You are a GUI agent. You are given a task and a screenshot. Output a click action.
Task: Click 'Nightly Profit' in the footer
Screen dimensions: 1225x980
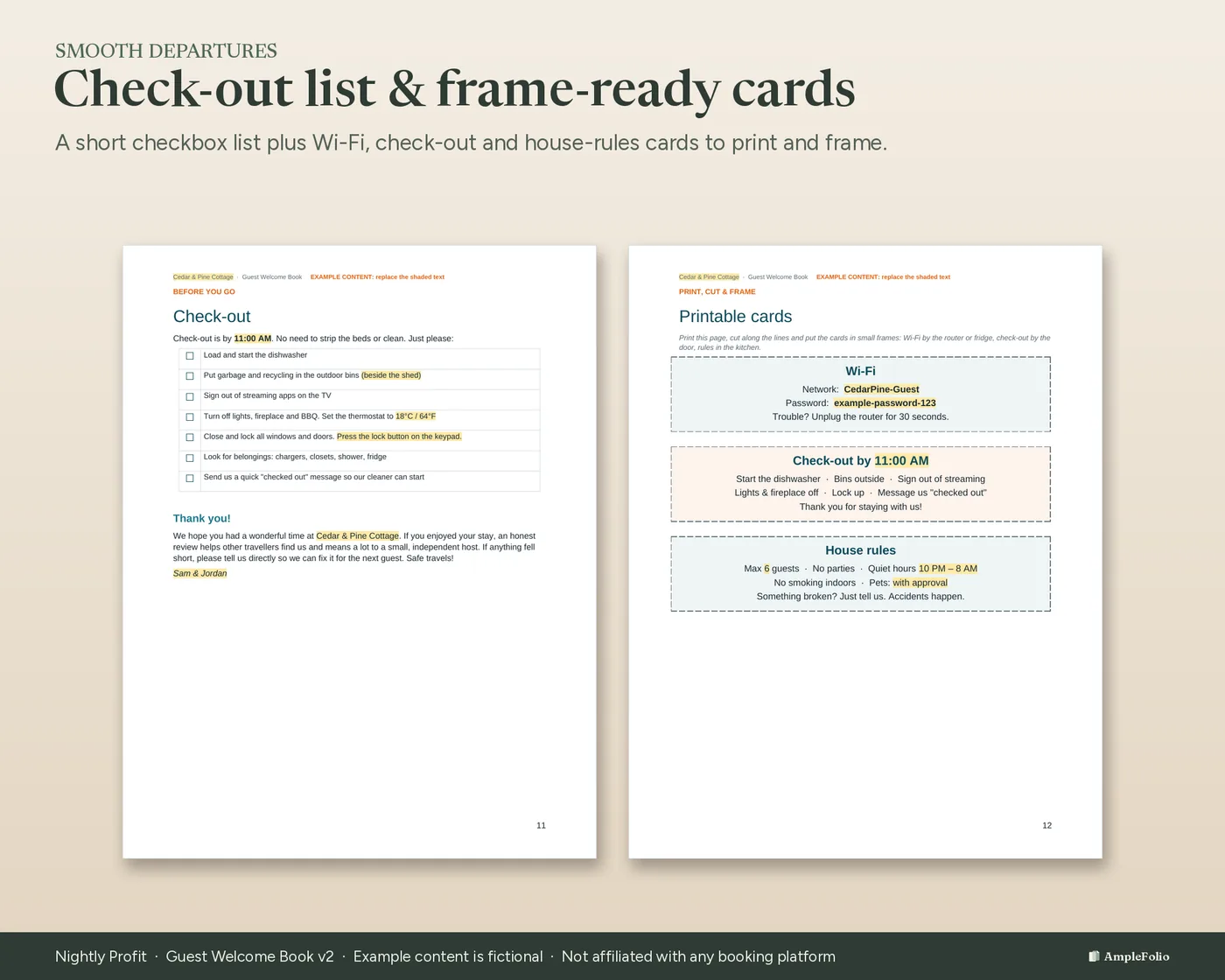[x=101, y=956]
